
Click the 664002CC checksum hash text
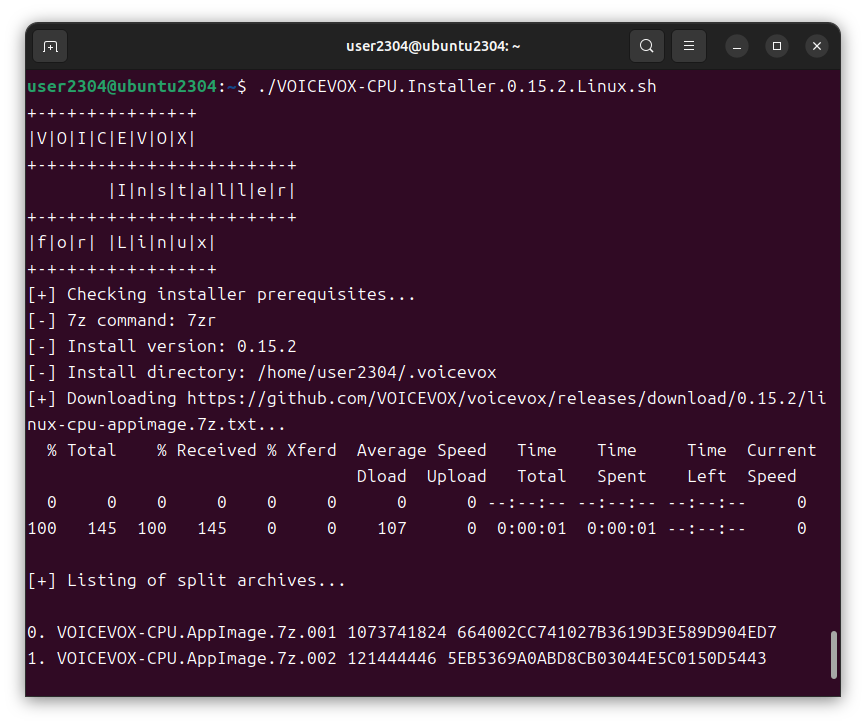pos(616,632)
